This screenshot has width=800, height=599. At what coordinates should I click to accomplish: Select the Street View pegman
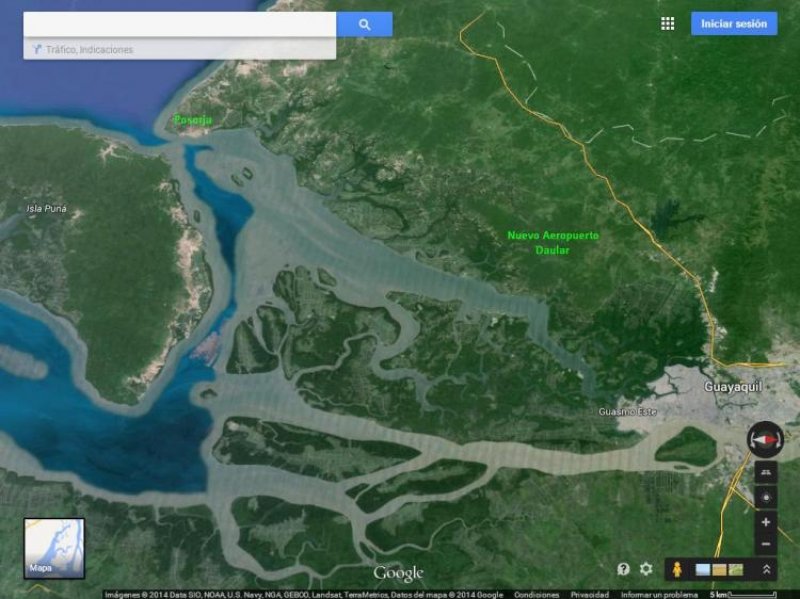pyautogui.click(x=677, y=569)
